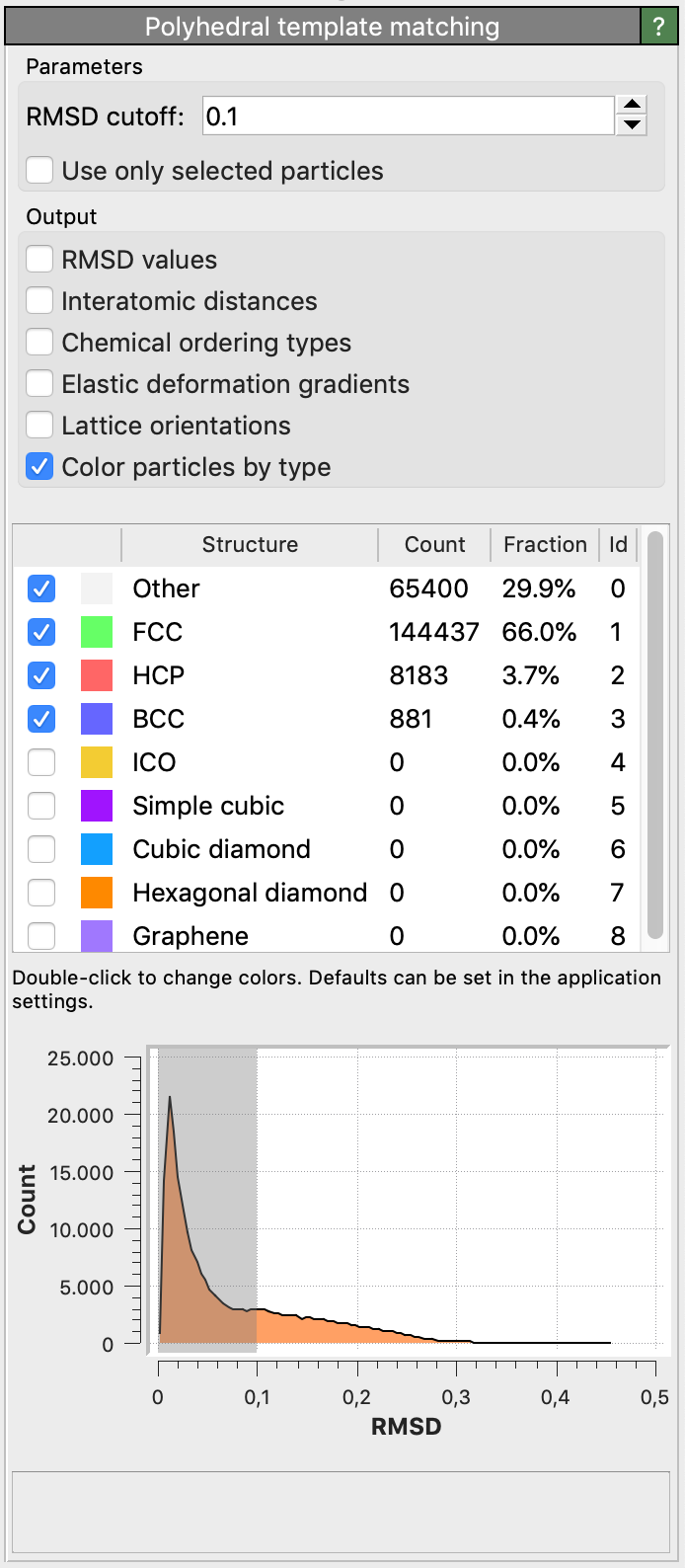This screenshot has width=685, height=1568.
Task: Toggle Lattice orientations checkbox
Action: tap(39, 426)
